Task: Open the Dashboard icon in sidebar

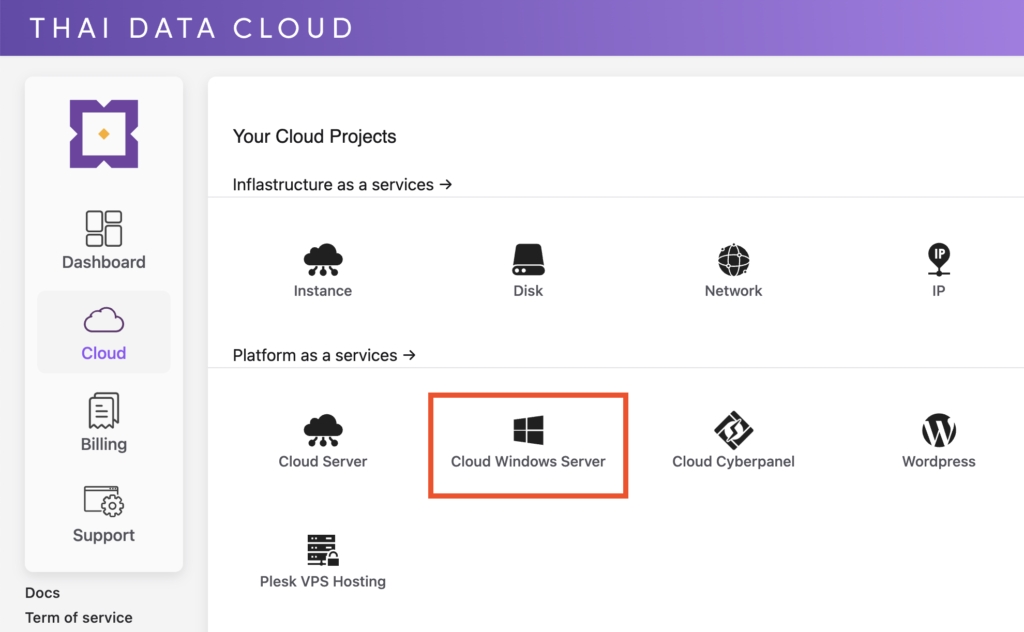Action: click(x=104, y=228)
